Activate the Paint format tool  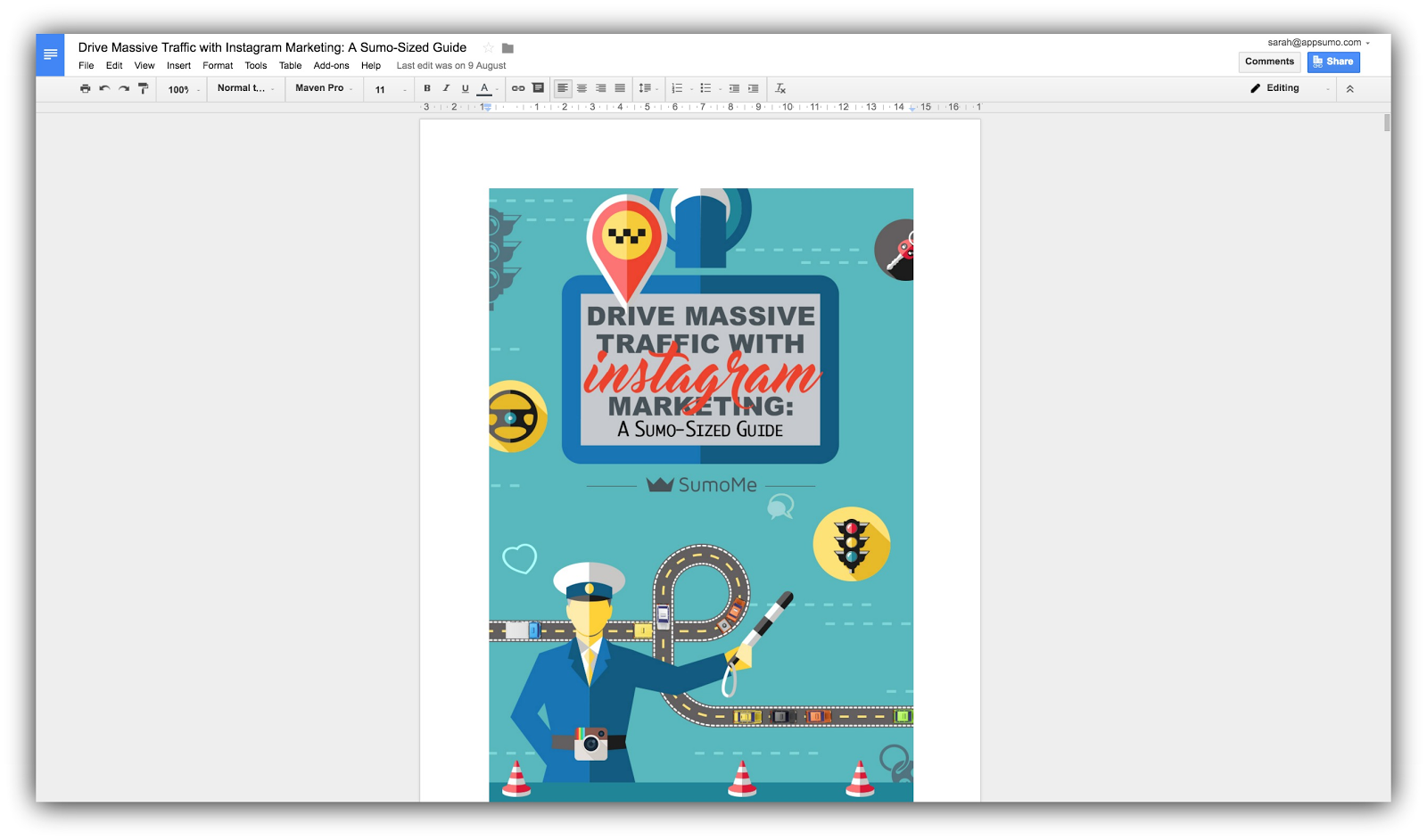coord(143,88)
